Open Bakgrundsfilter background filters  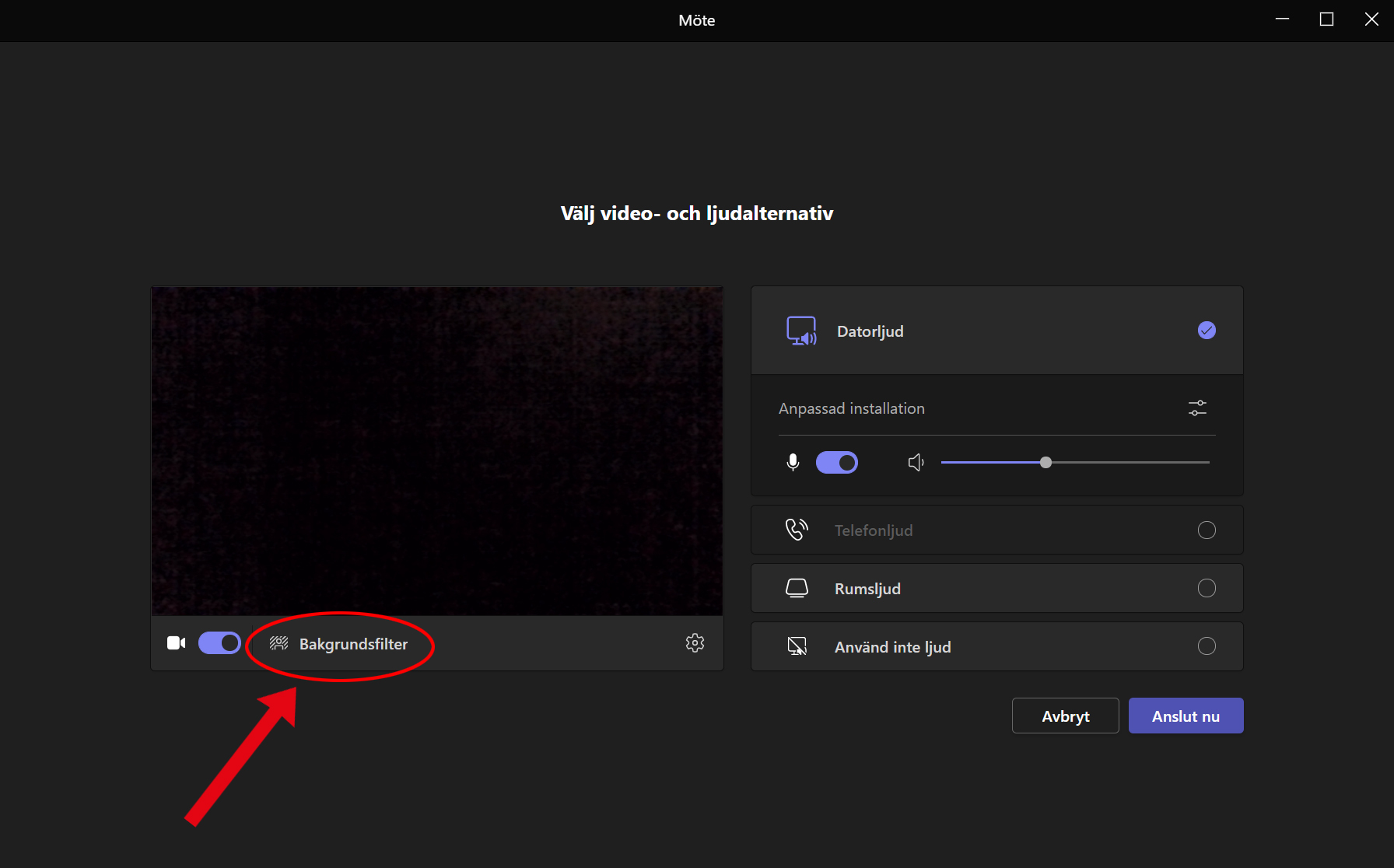pos(338,644)
